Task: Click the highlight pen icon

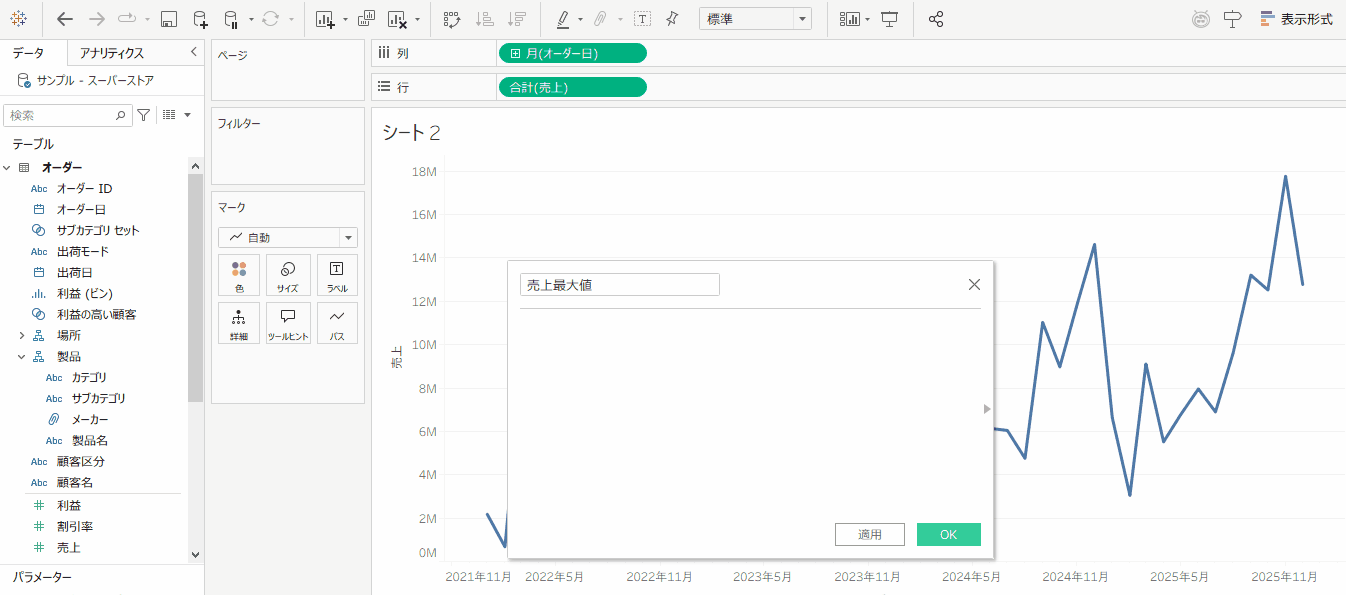Action: [563, 19]
